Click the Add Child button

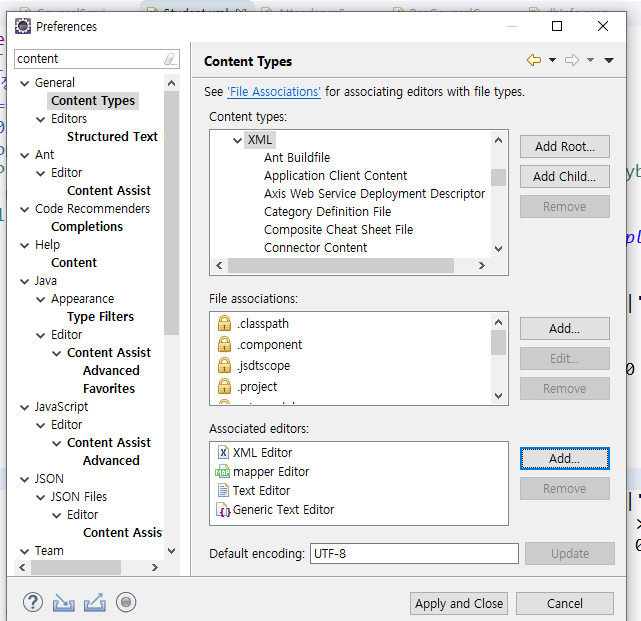(x=565, y=176)
